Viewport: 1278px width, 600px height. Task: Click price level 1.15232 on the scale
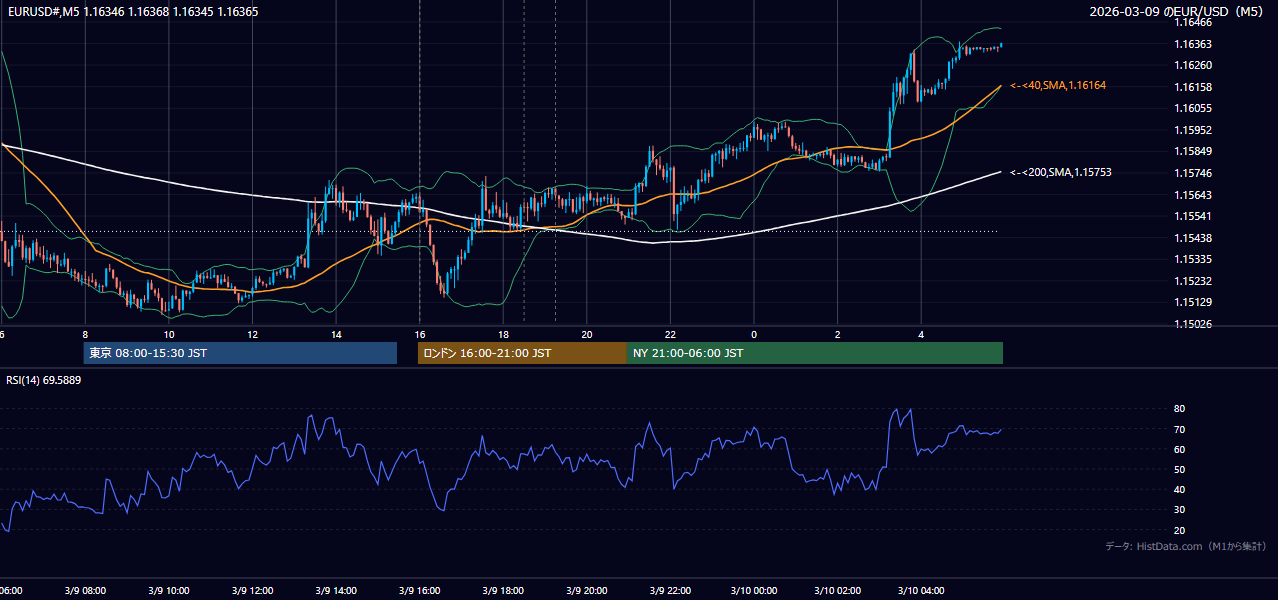coord(1193,281)
